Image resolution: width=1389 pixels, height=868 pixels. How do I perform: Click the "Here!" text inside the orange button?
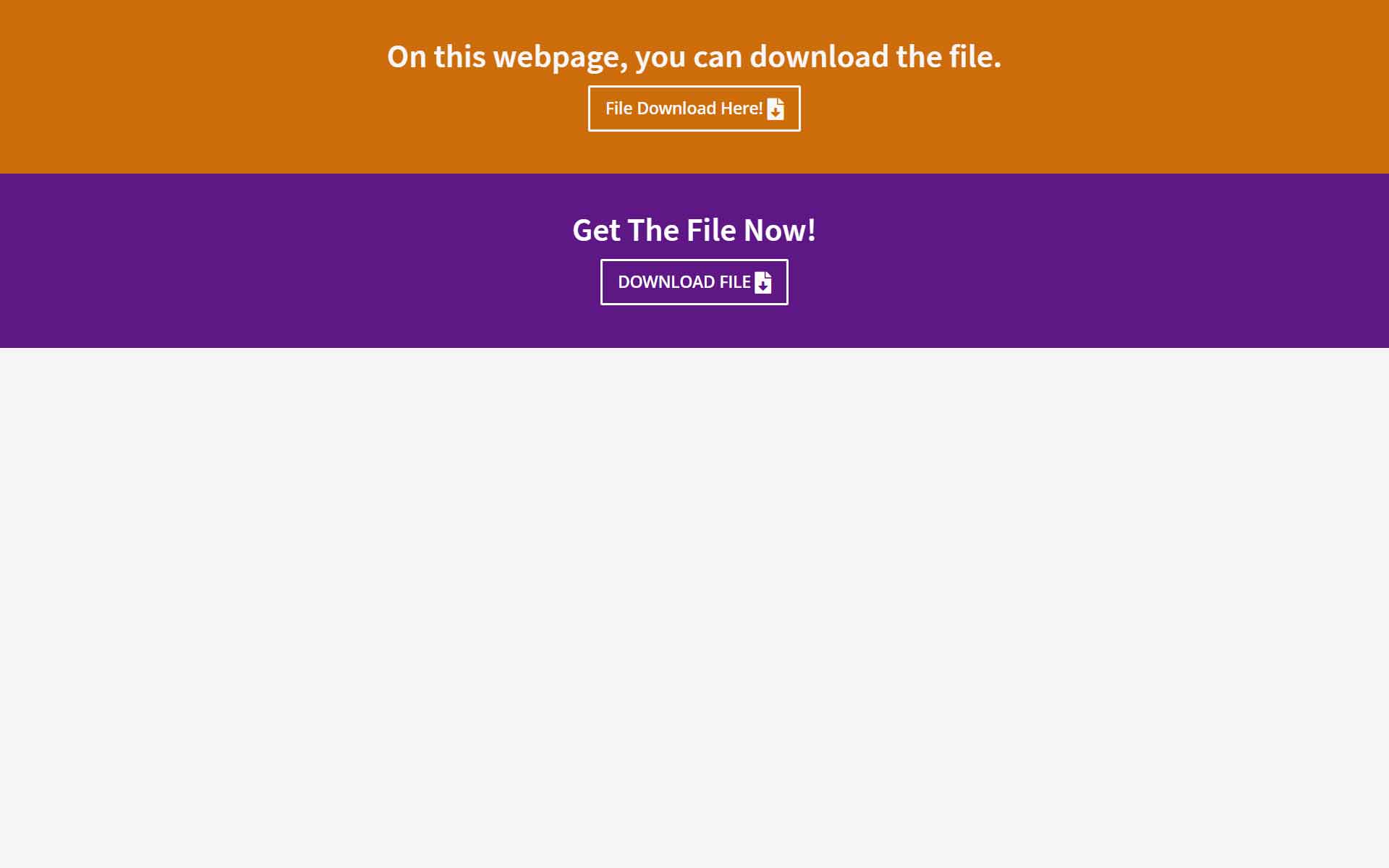[x=742, y=109]
